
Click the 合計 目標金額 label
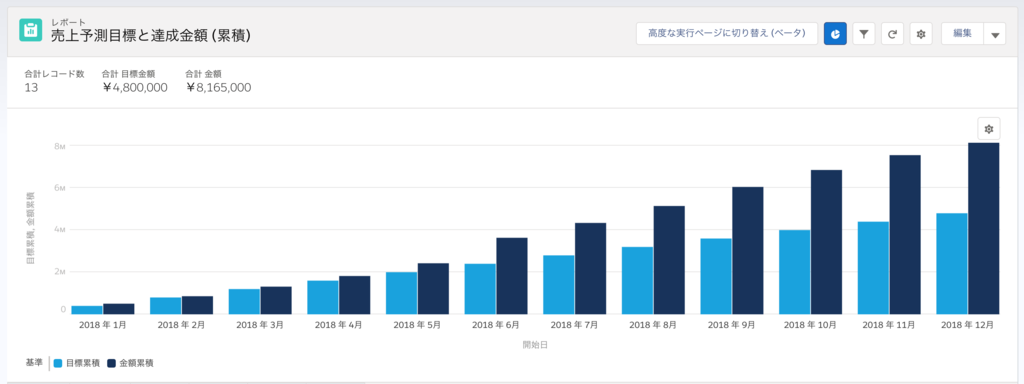(129, 74)
